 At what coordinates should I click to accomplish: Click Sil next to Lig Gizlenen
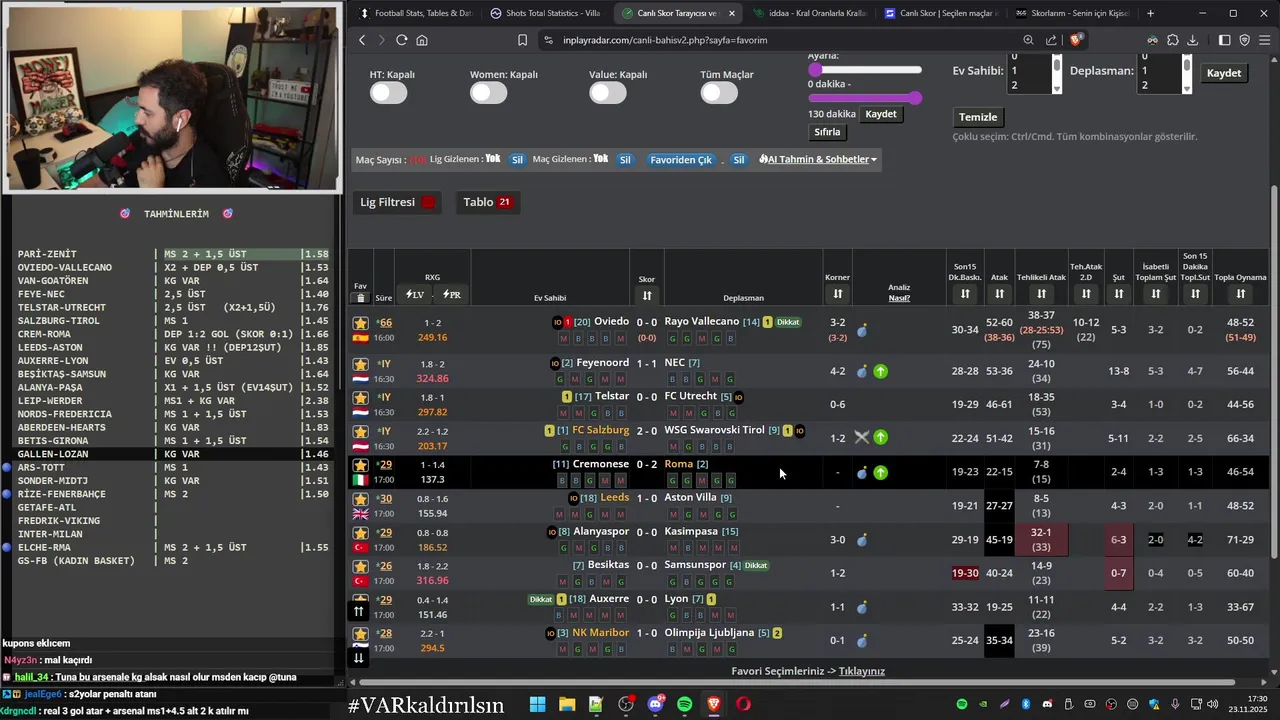(x=517, y=160)
